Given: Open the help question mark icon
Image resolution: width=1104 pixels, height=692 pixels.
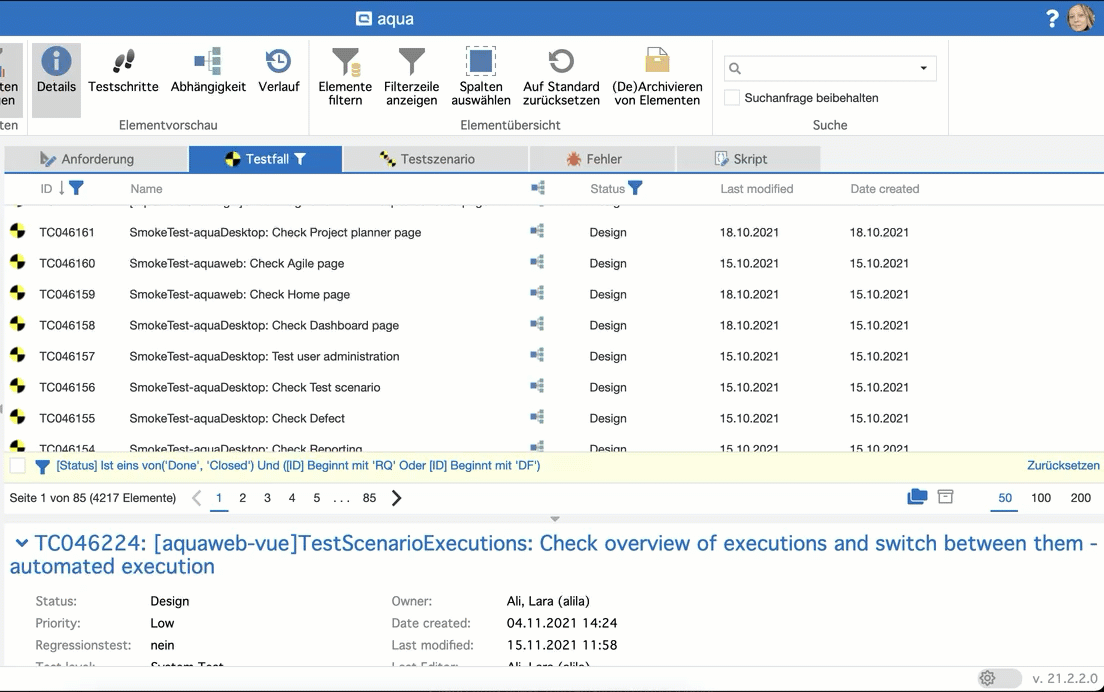Looking at the screenshot, I should click(x=1052, y=18).
